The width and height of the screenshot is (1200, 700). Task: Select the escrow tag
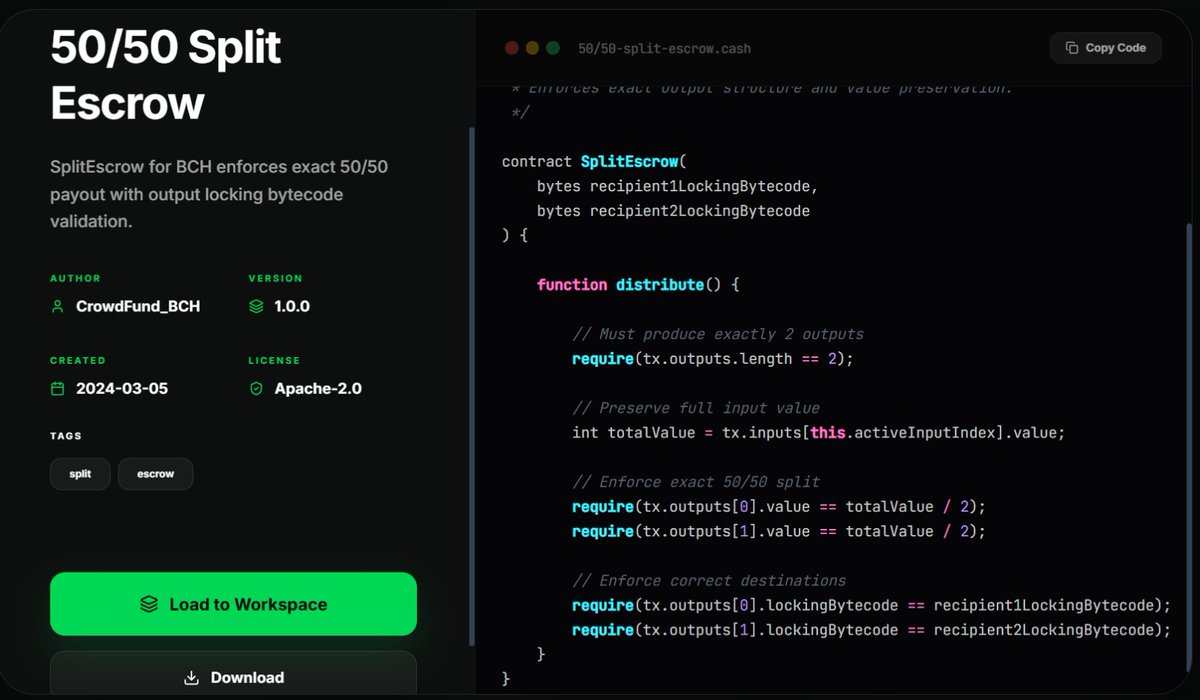(155, 474)
